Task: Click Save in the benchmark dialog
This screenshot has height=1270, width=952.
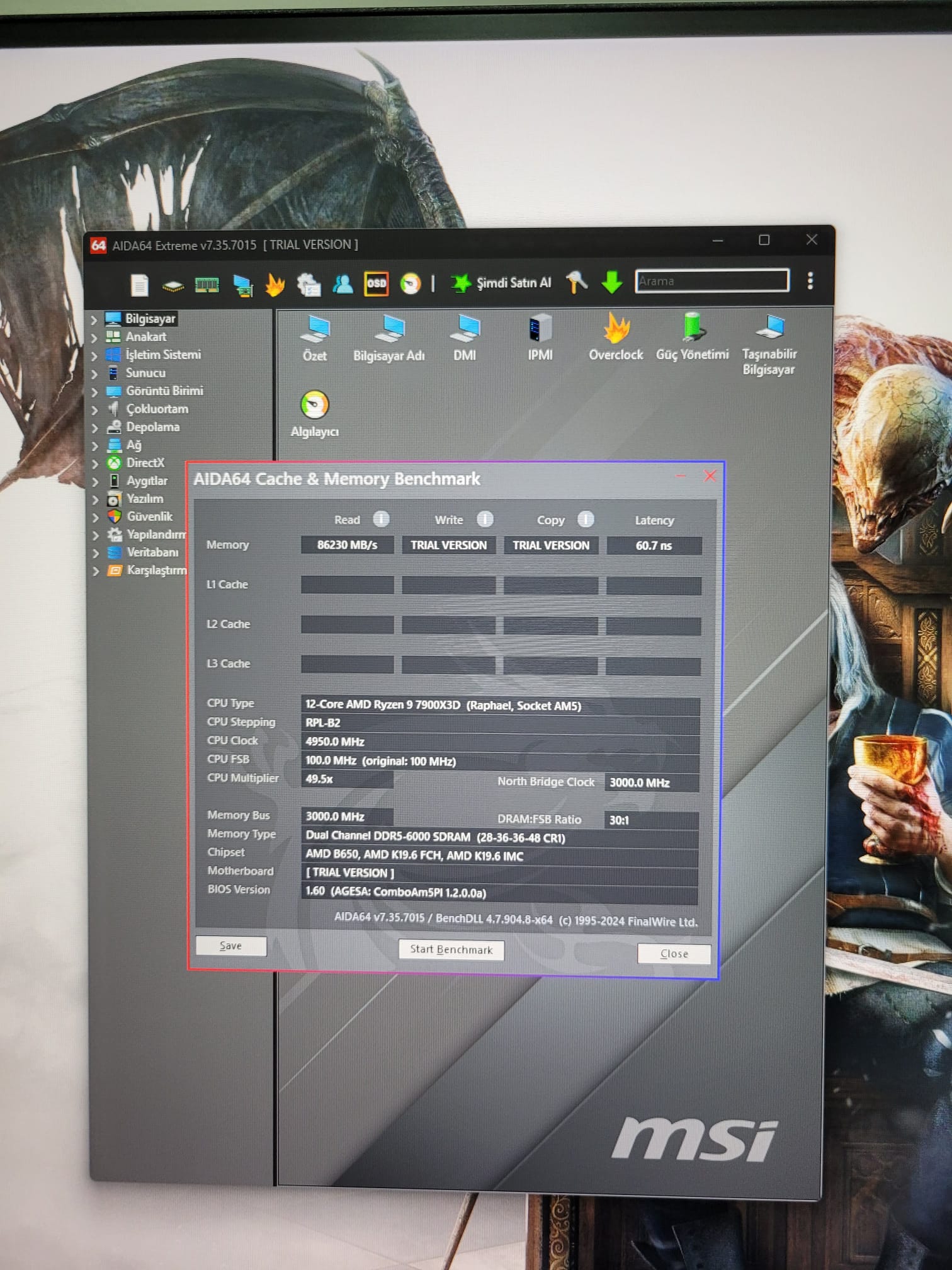Action: [231, 946]
